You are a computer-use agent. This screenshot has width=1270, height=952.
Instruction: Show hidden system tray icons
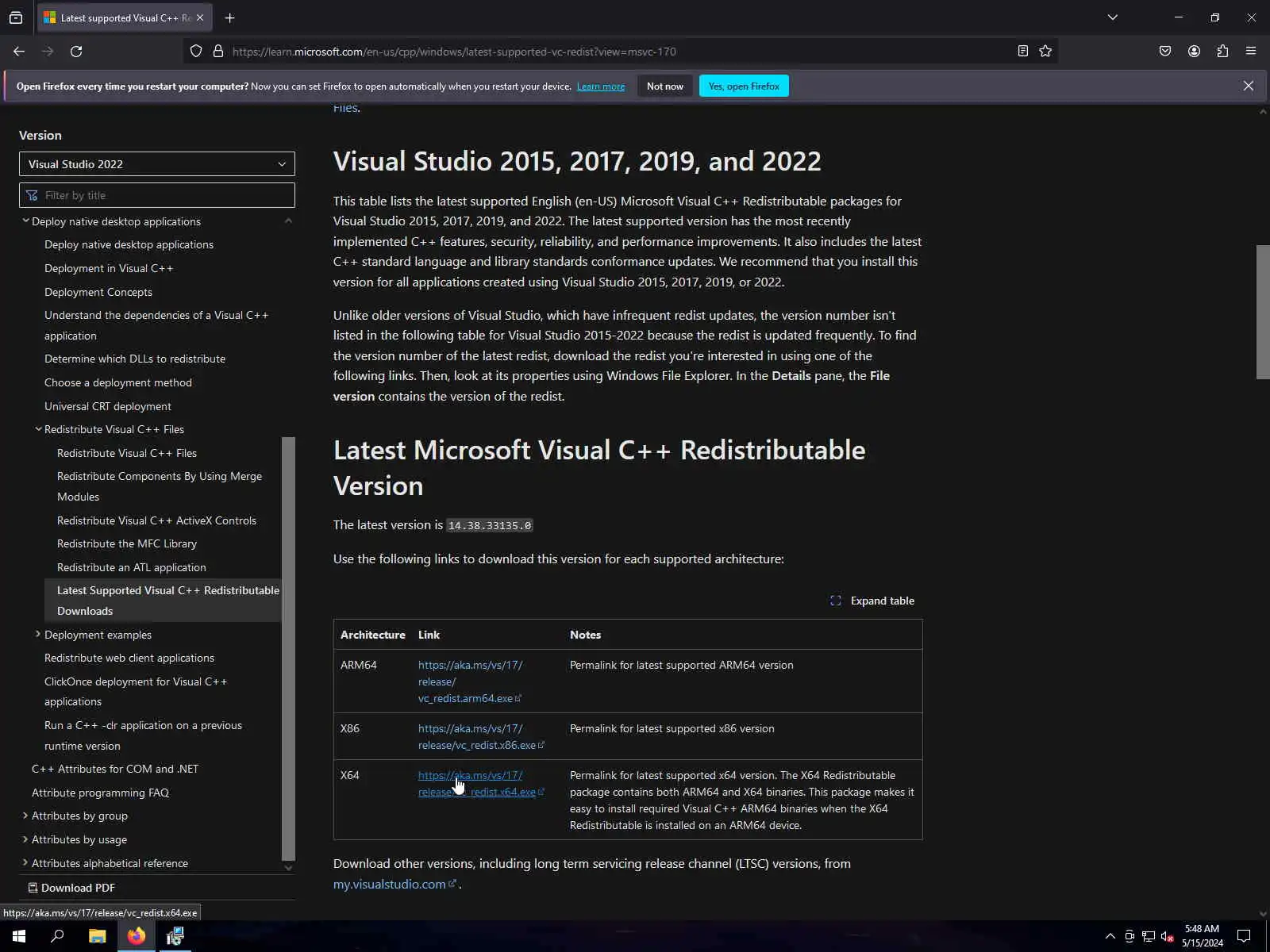click(1110, 936)
